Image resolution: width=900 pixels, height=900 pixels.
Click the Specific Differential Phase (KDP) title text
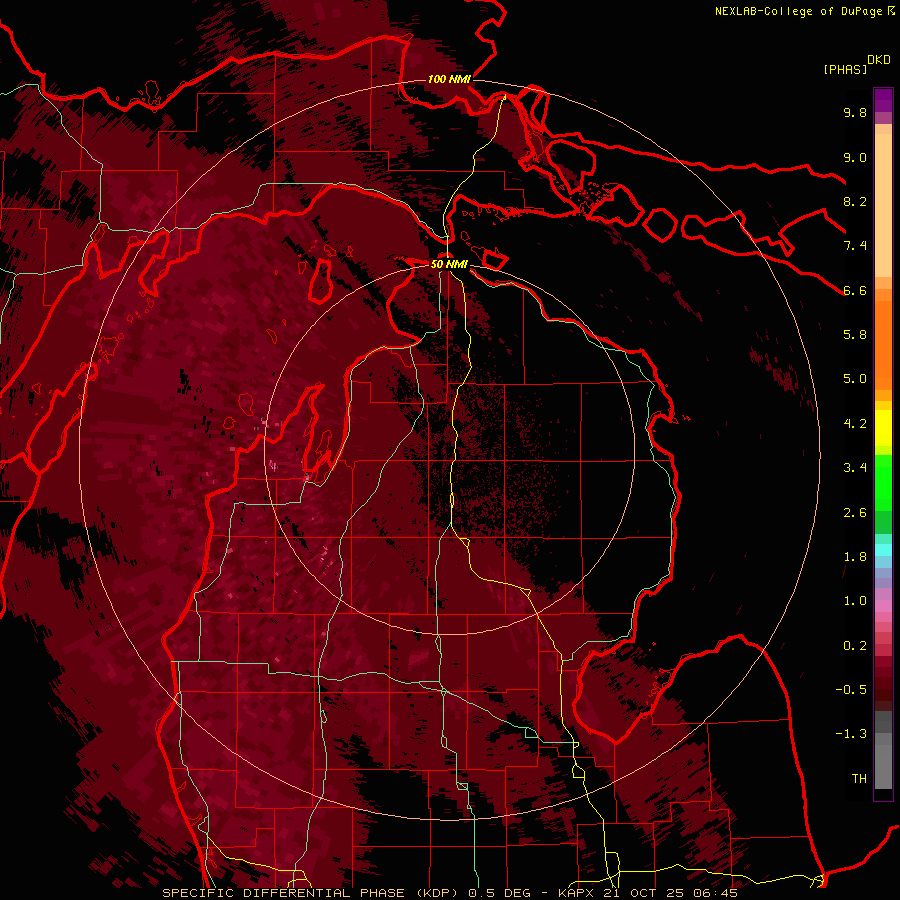tap(310, 893)
